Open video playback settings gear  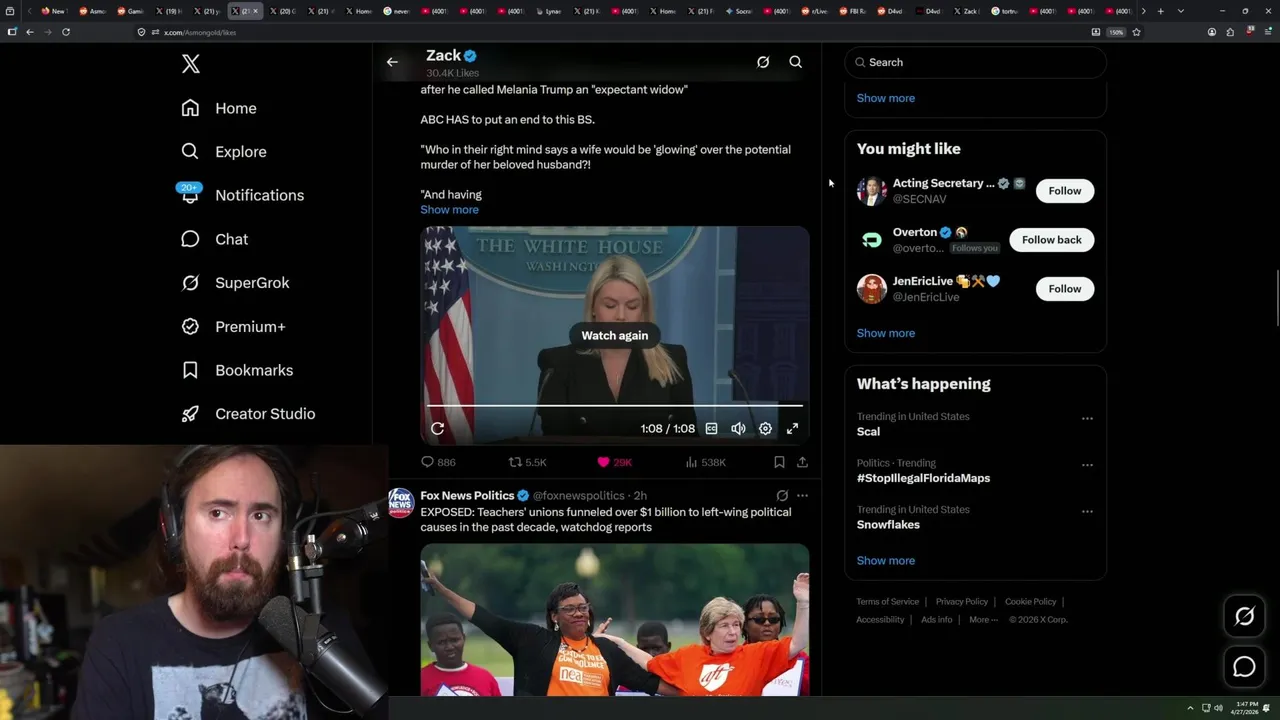[x=765, y=428]
